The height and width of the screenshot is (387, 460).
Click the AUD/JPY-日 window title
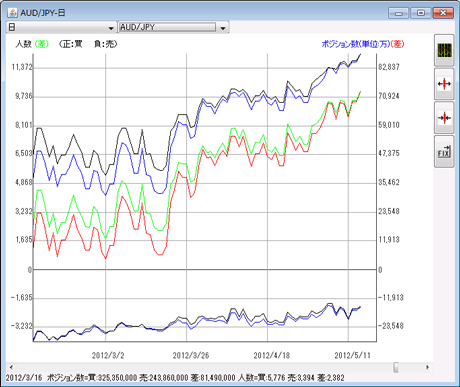tap(43, 13)
